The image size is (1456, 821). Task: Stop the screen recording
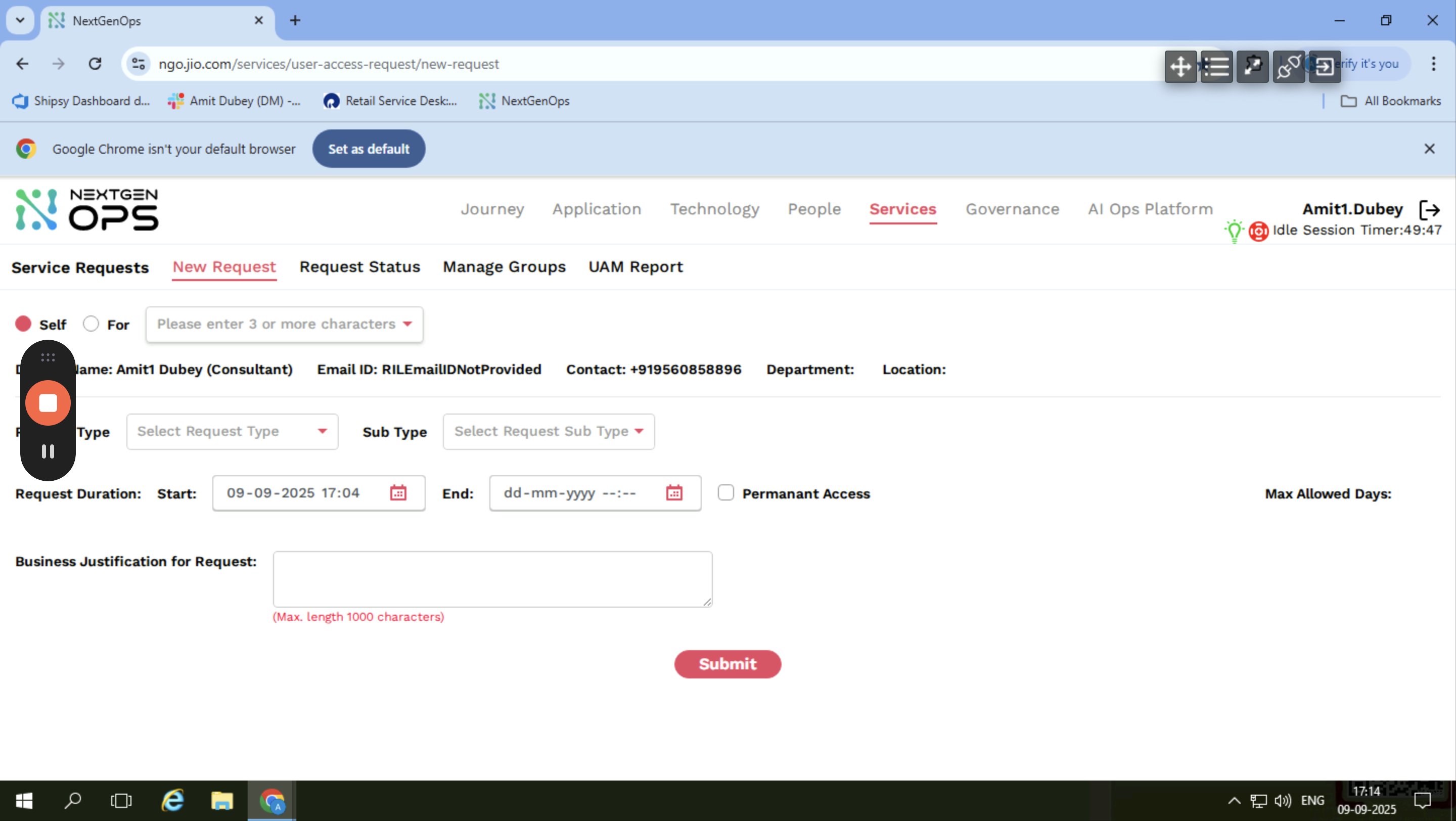pos(48,403)
